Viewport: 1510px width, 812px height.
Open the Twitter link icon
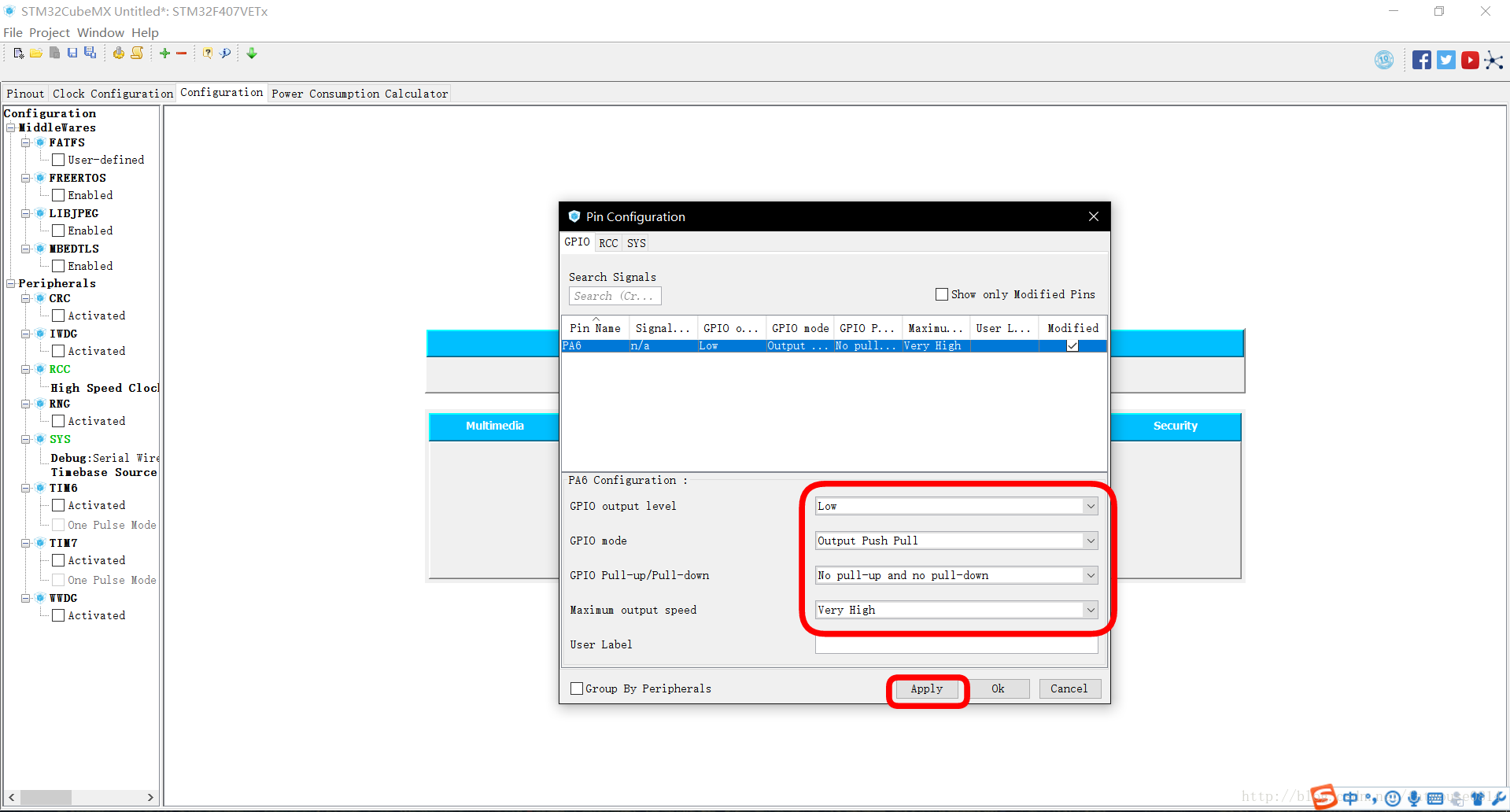click(x=1446, y=60)
